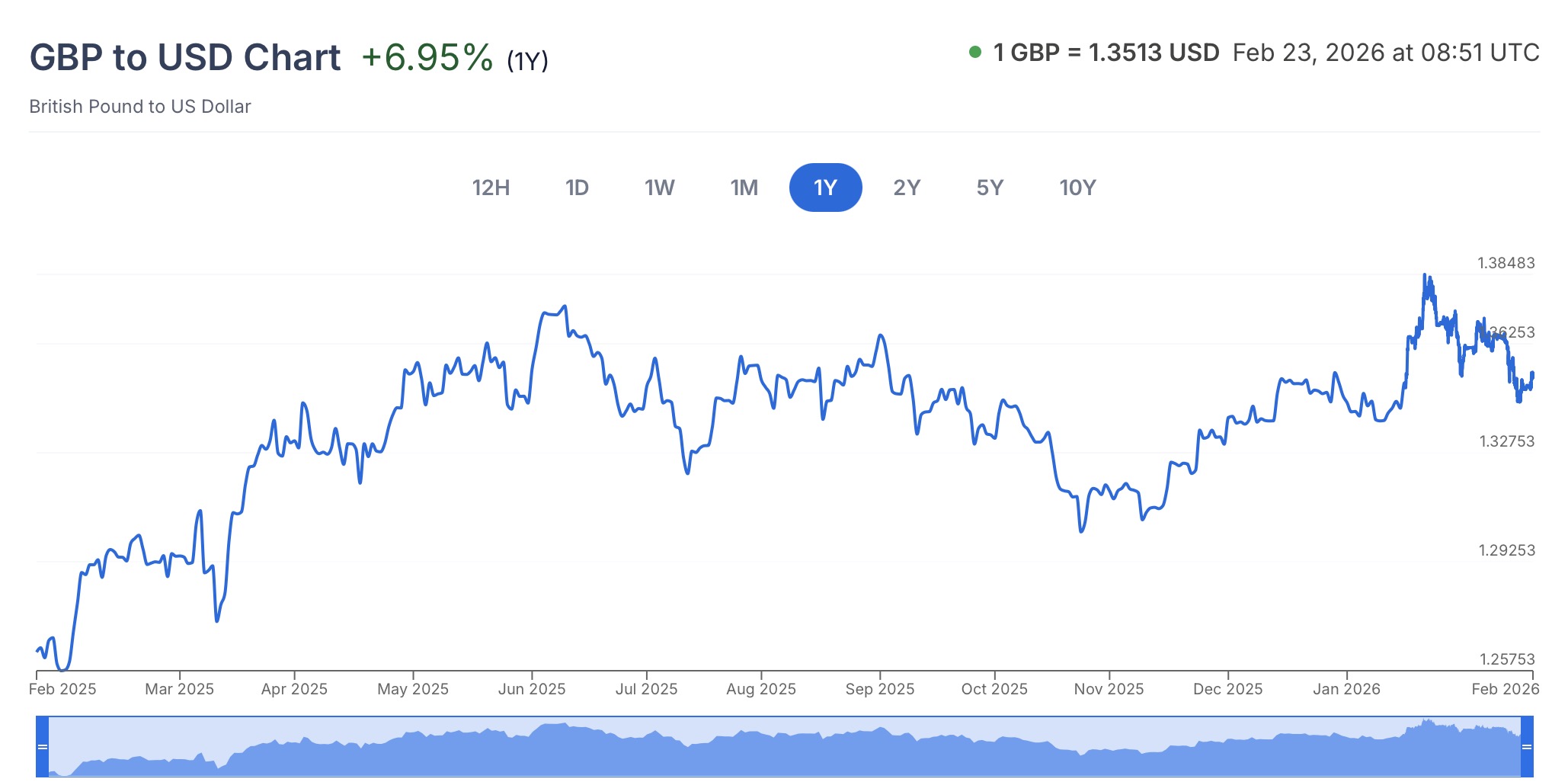
Task: Click the Nov 2025 axis label
Action: pyautogui.click(x=1109, y=689)
